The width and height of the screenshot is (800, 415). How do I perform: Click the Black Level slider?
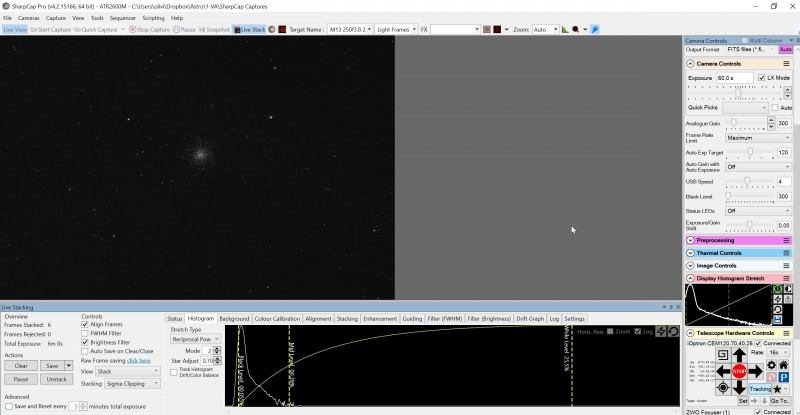[x=750, y=196]
